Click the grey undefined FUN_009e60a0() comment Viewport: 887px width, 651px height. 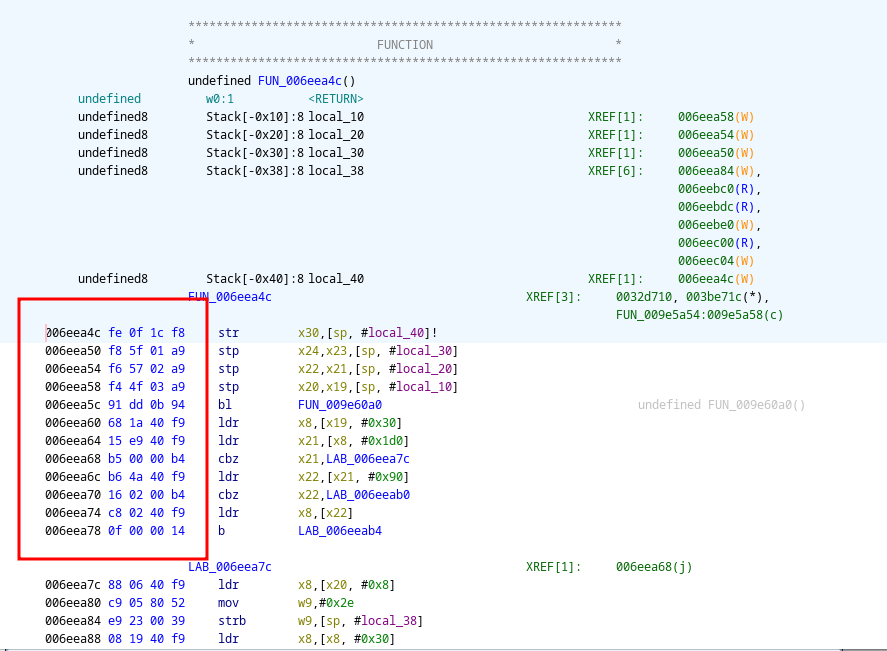[721, 405]
